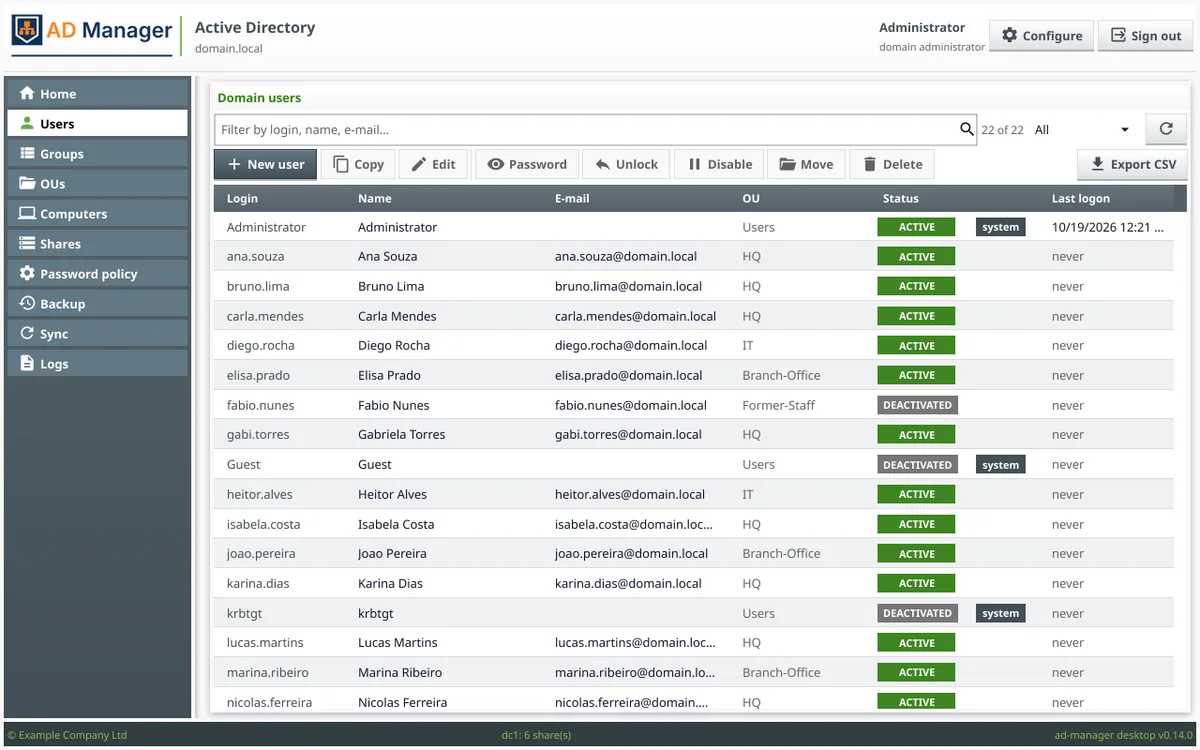Open Home from the sidebar

point(96,93)
